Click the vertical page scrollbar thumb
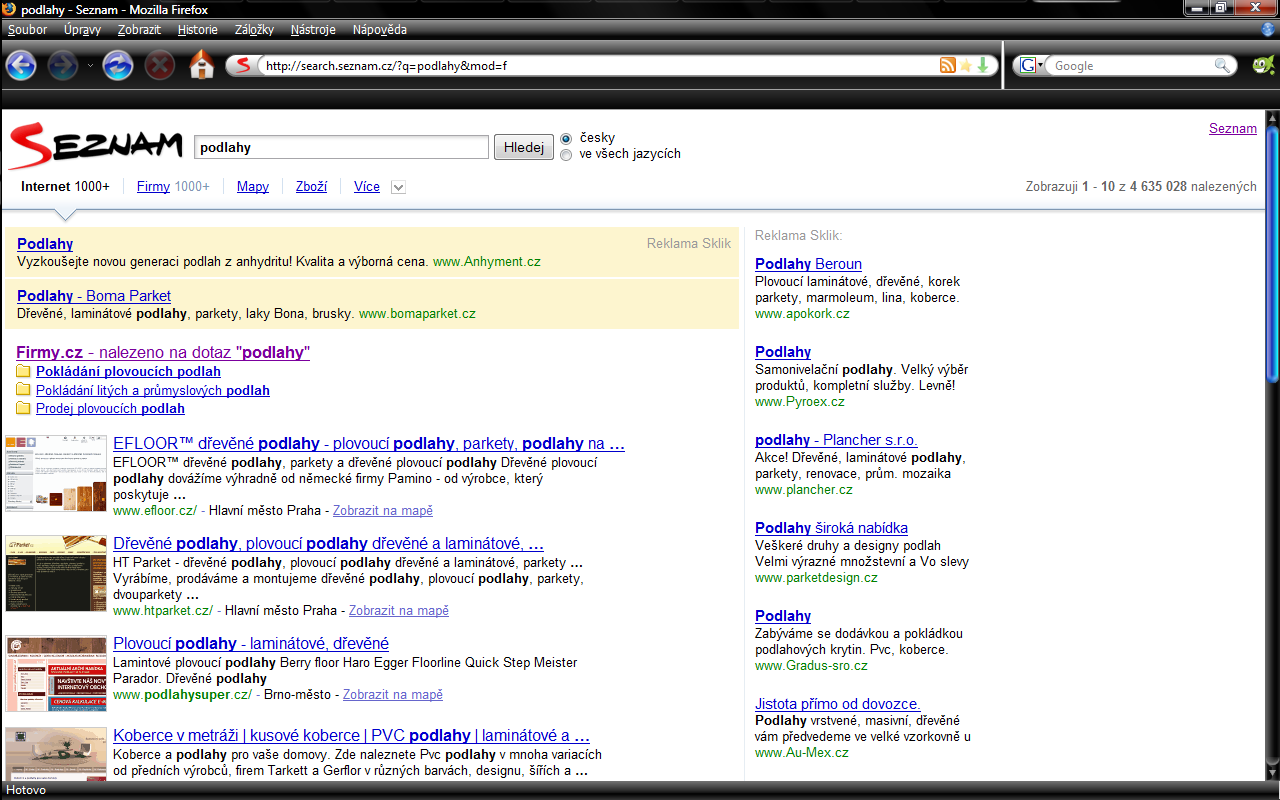Screen dimensions: 1280x800 (x=1272, y=254)
